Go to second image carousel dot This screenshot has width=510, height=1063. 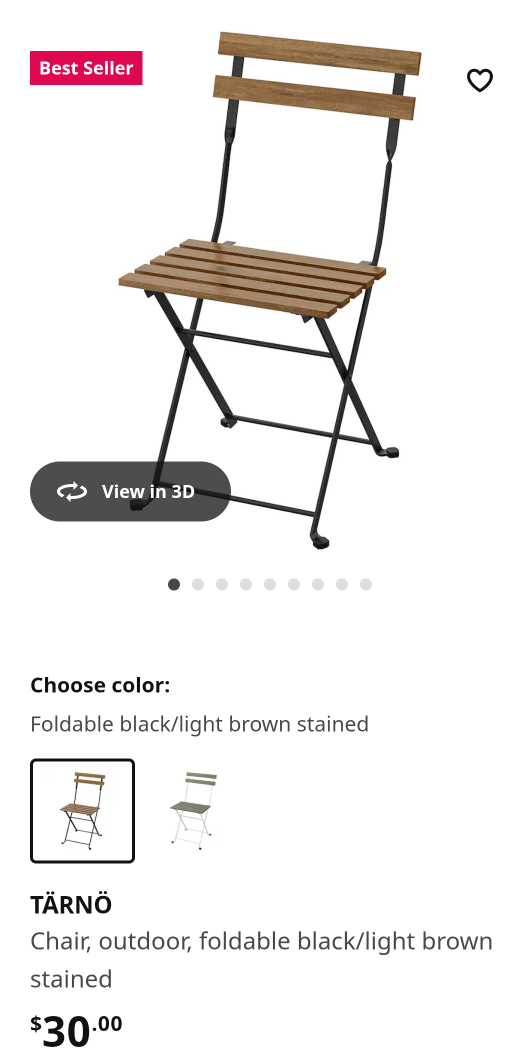(198, 584)
